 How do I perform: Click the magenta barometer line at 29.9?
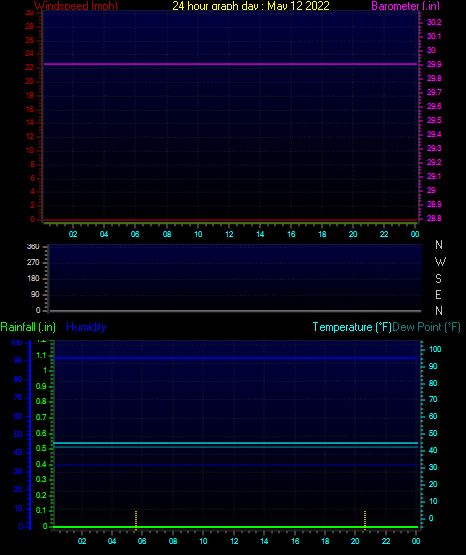click(x=230, y=64)
